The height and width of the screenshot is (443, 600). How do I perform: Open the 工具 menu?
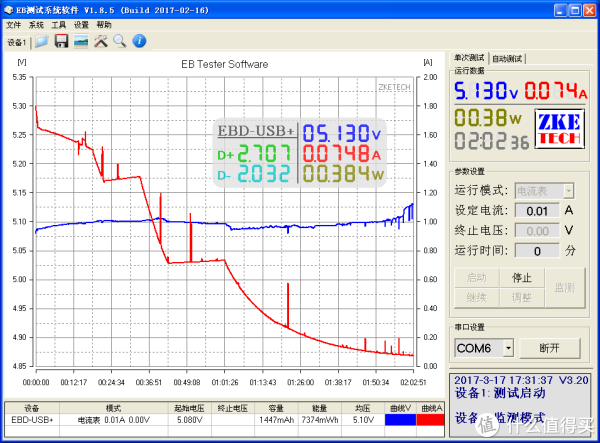tap(59, 25)
